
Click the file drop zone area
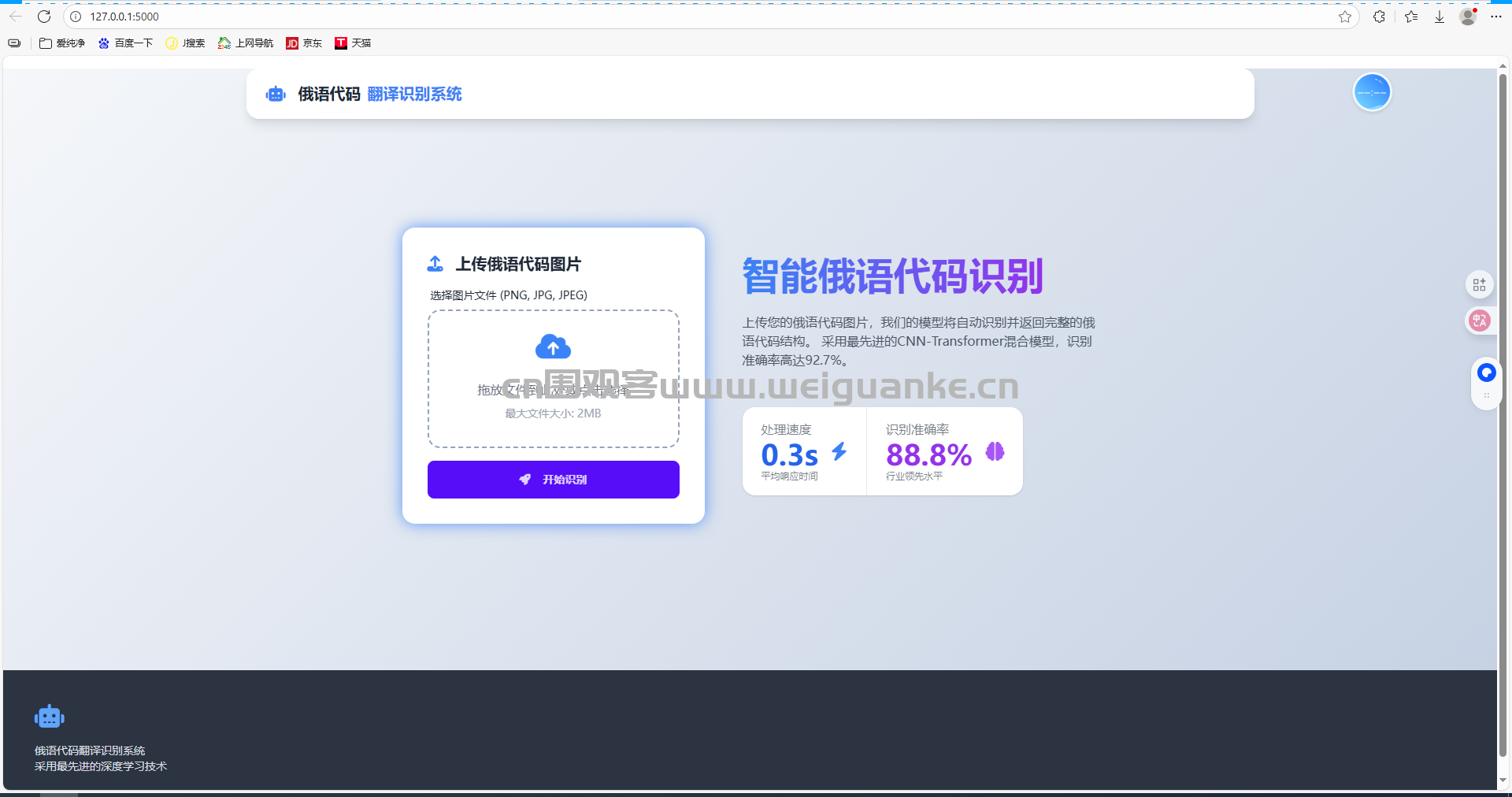coord(553,379)
